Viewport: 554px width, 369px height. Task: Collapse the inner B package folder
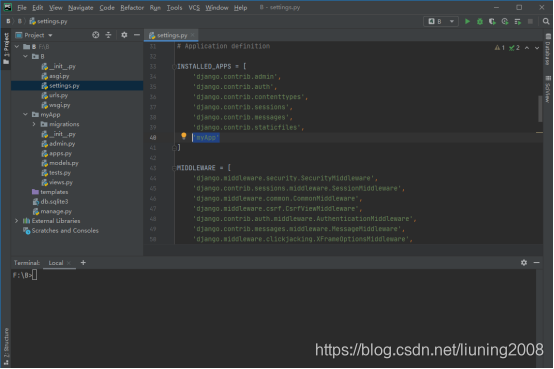point(25,56)
